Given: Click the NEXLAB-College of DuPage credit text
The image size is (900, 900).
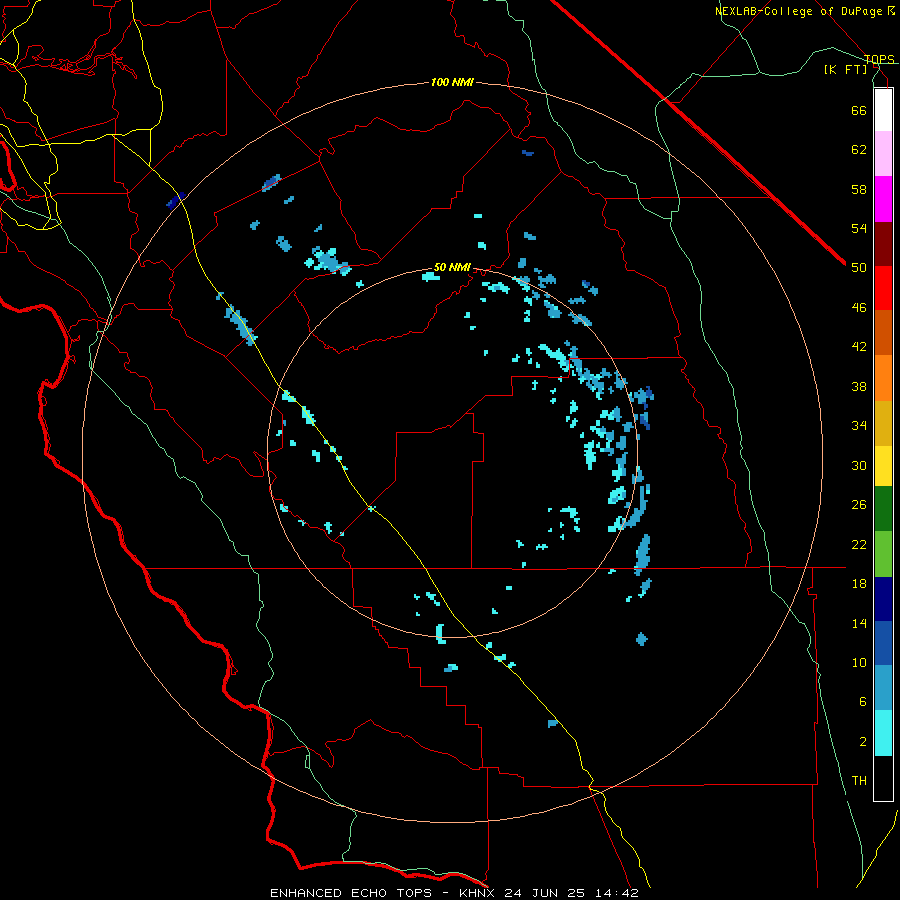Looking at the screenshot, I should 798,11.
